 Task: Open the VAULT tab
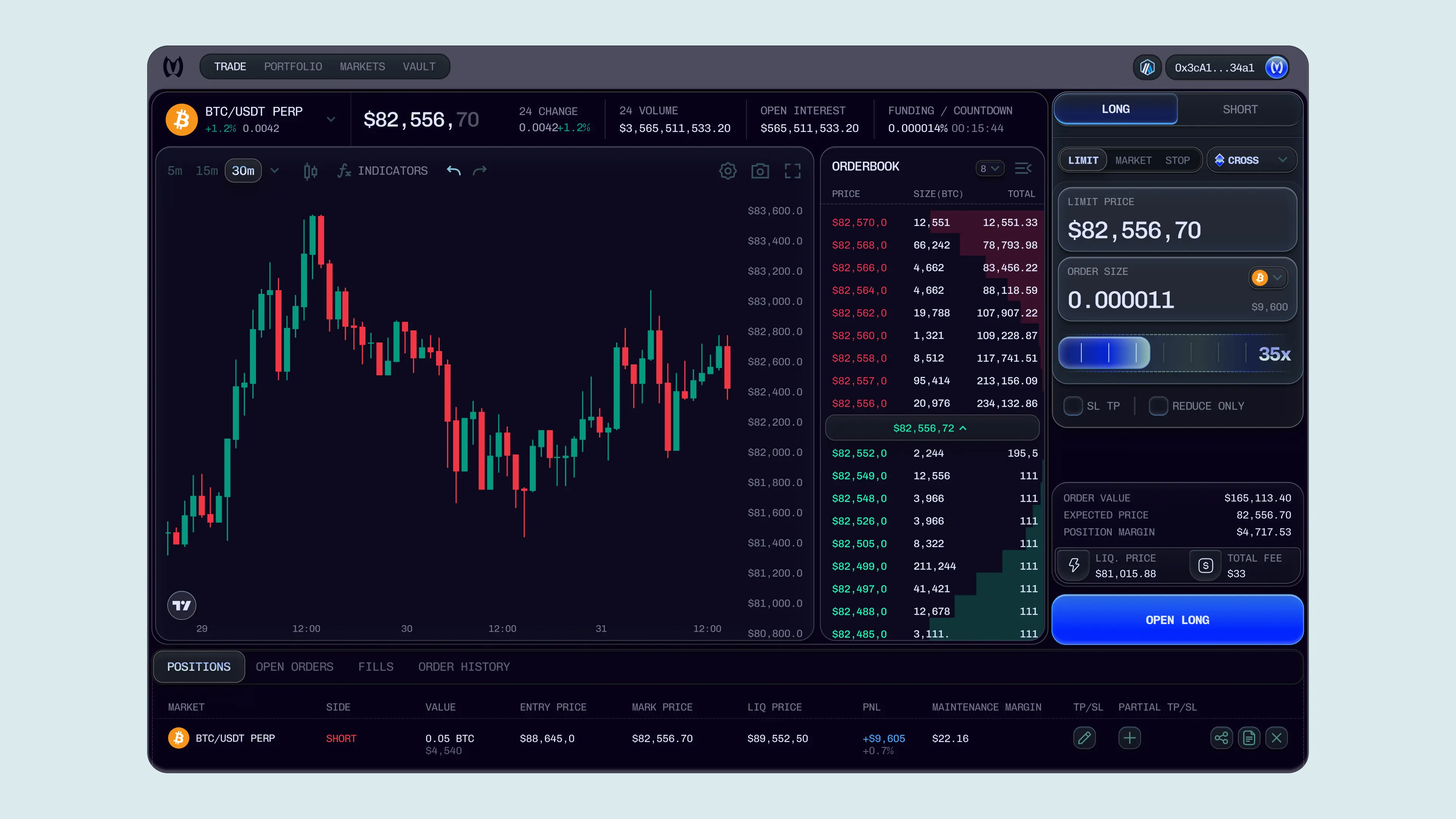point(419,67)
